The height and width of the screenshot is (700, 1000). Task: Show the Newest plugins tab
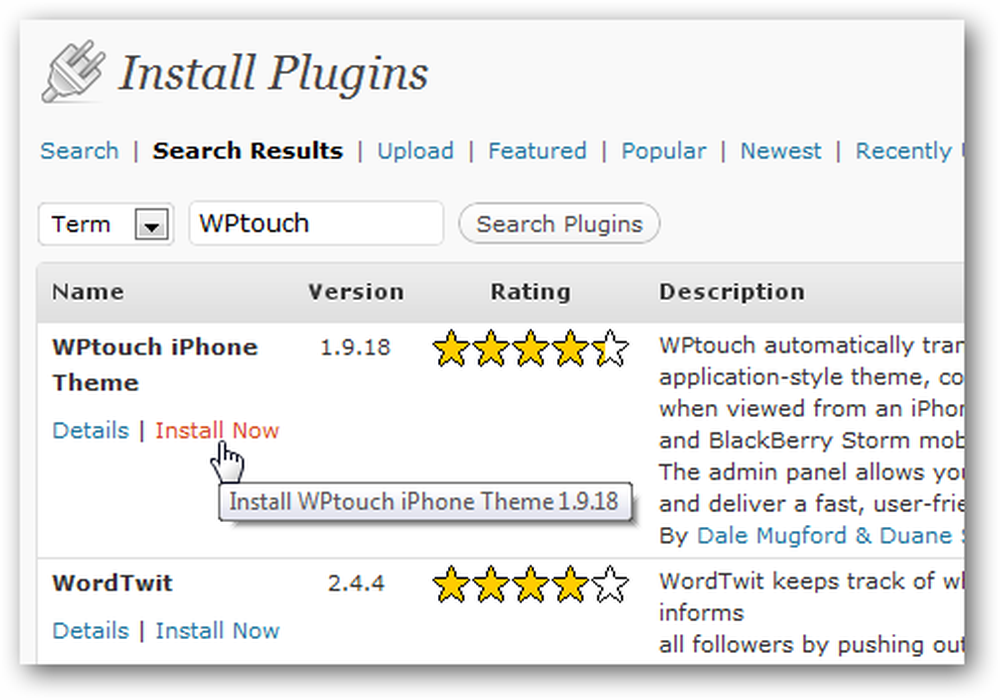[781, 151]
